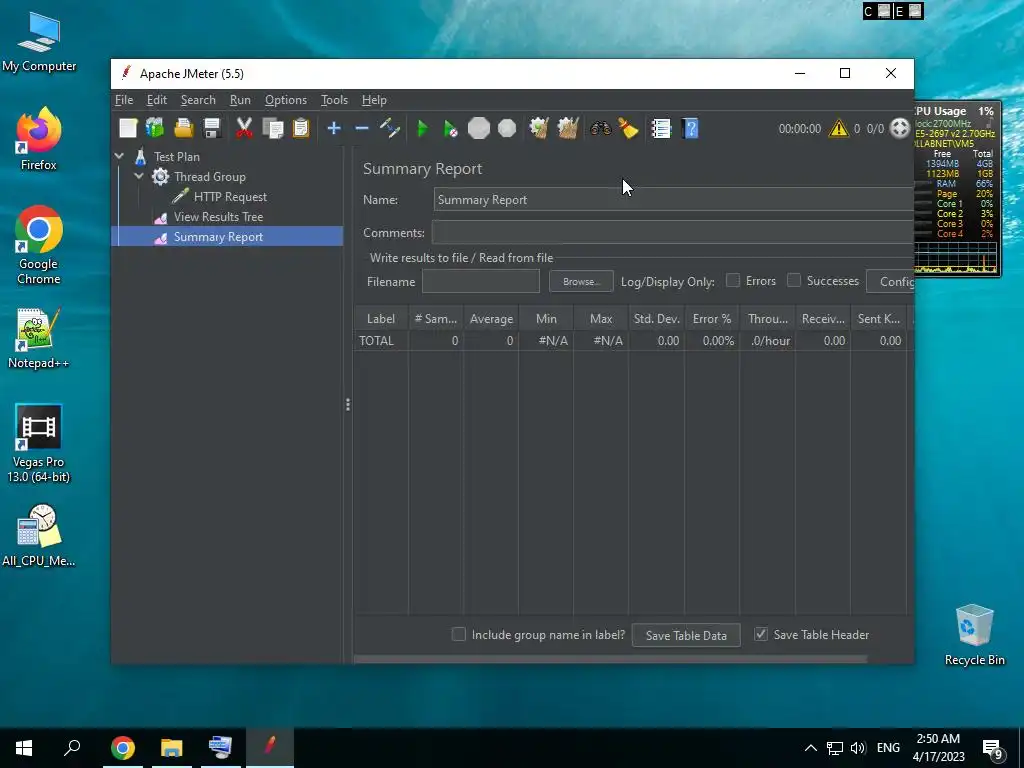The width and height of the screenshot is (1024, 768).
Task: Click the New test plan toolbar icon
Action: coord(128,128)
